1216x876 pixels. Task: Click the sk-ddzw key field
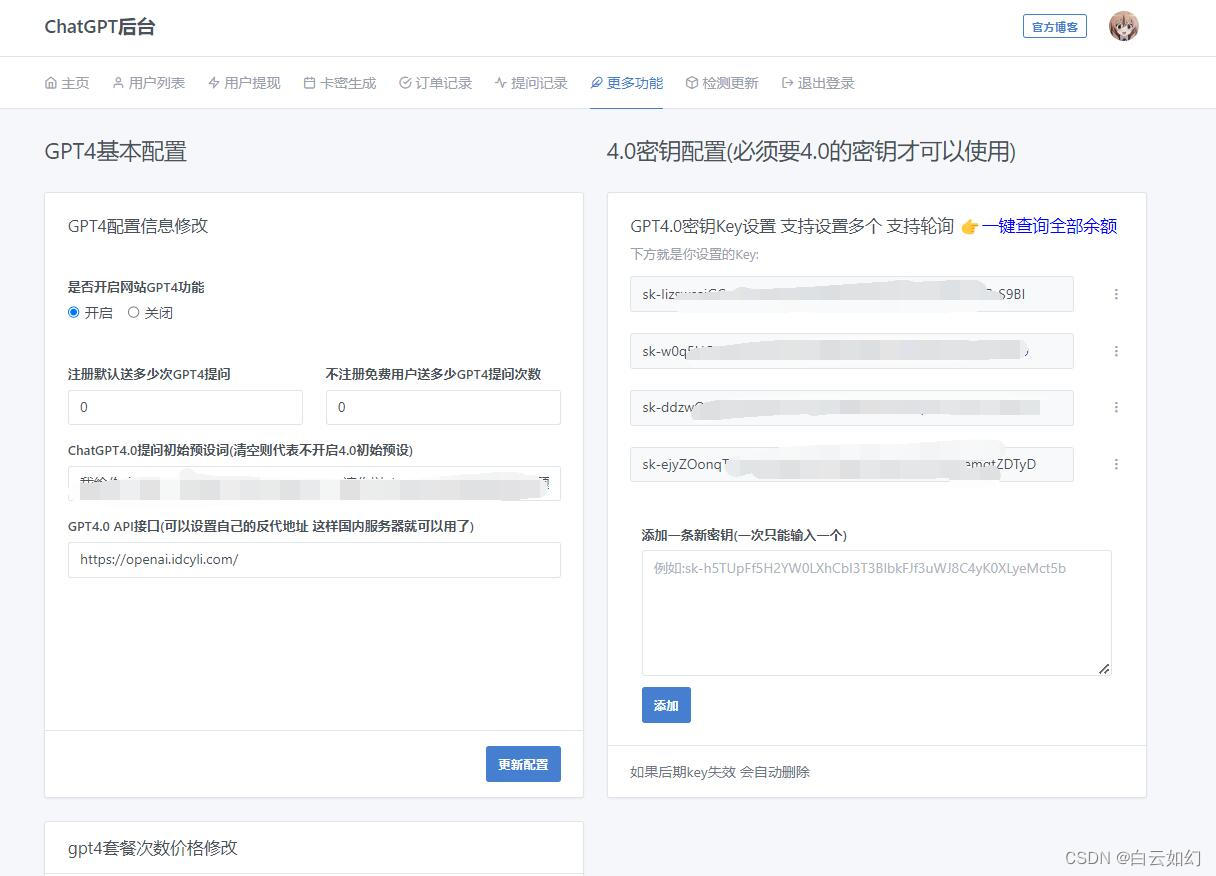852,407
